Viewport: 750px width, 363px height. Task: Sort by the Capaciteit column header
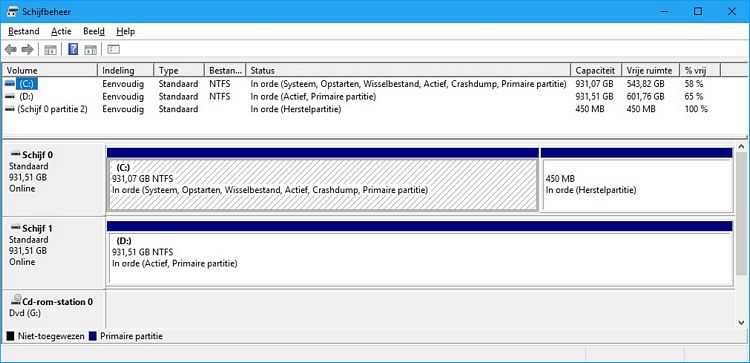pyautogui.click(x=596, y=70)
